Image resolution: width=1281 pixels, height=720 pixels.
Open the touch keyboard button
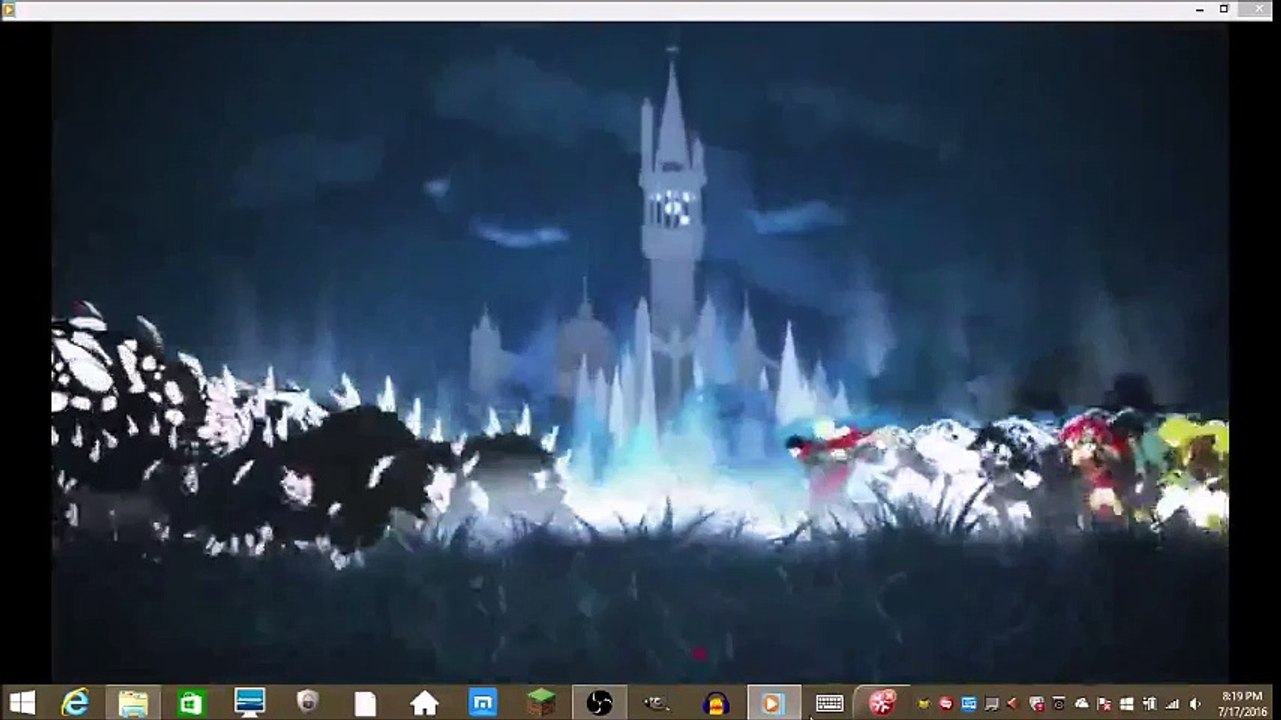(830, 703)
